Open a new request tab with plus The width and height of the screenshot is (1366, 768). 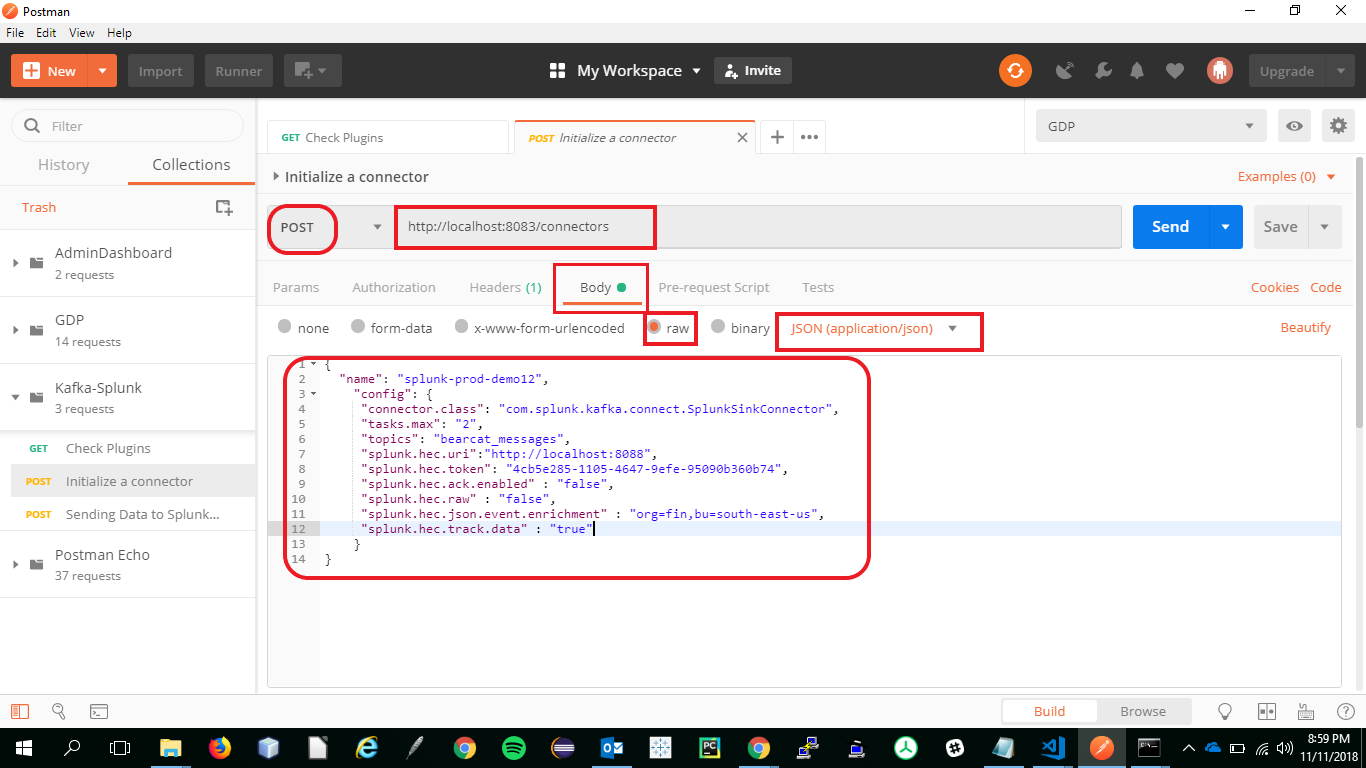click(x=777, y=137)
